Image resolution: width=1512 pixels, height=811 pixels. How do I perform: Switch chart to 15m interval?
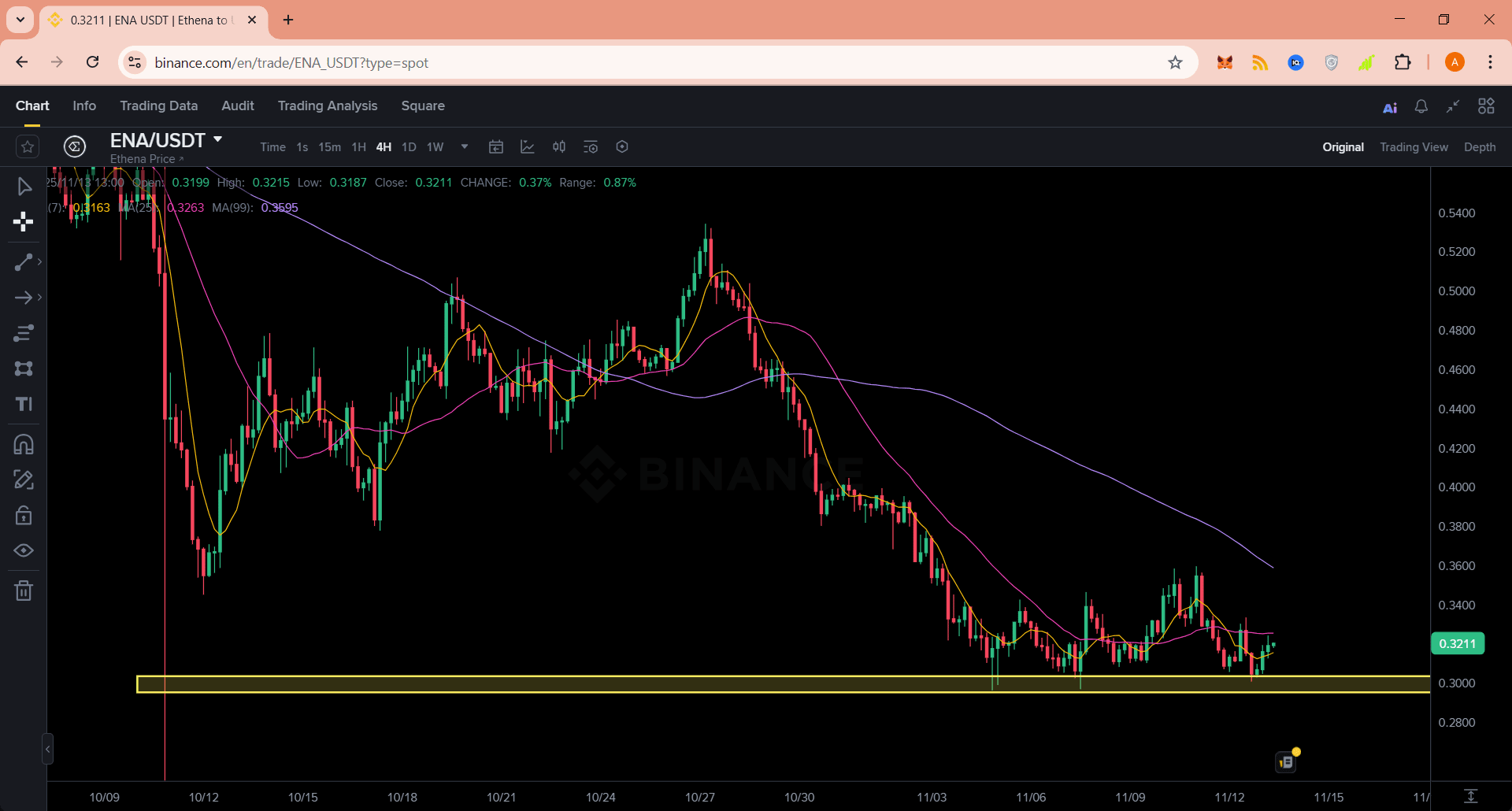tap(330, 147)
